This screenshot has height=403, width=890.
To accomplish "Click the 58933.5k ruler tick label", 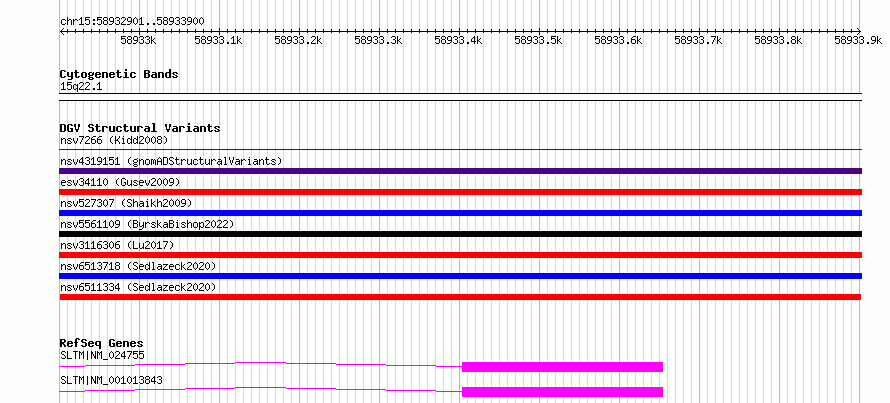I will click(538, 40).
